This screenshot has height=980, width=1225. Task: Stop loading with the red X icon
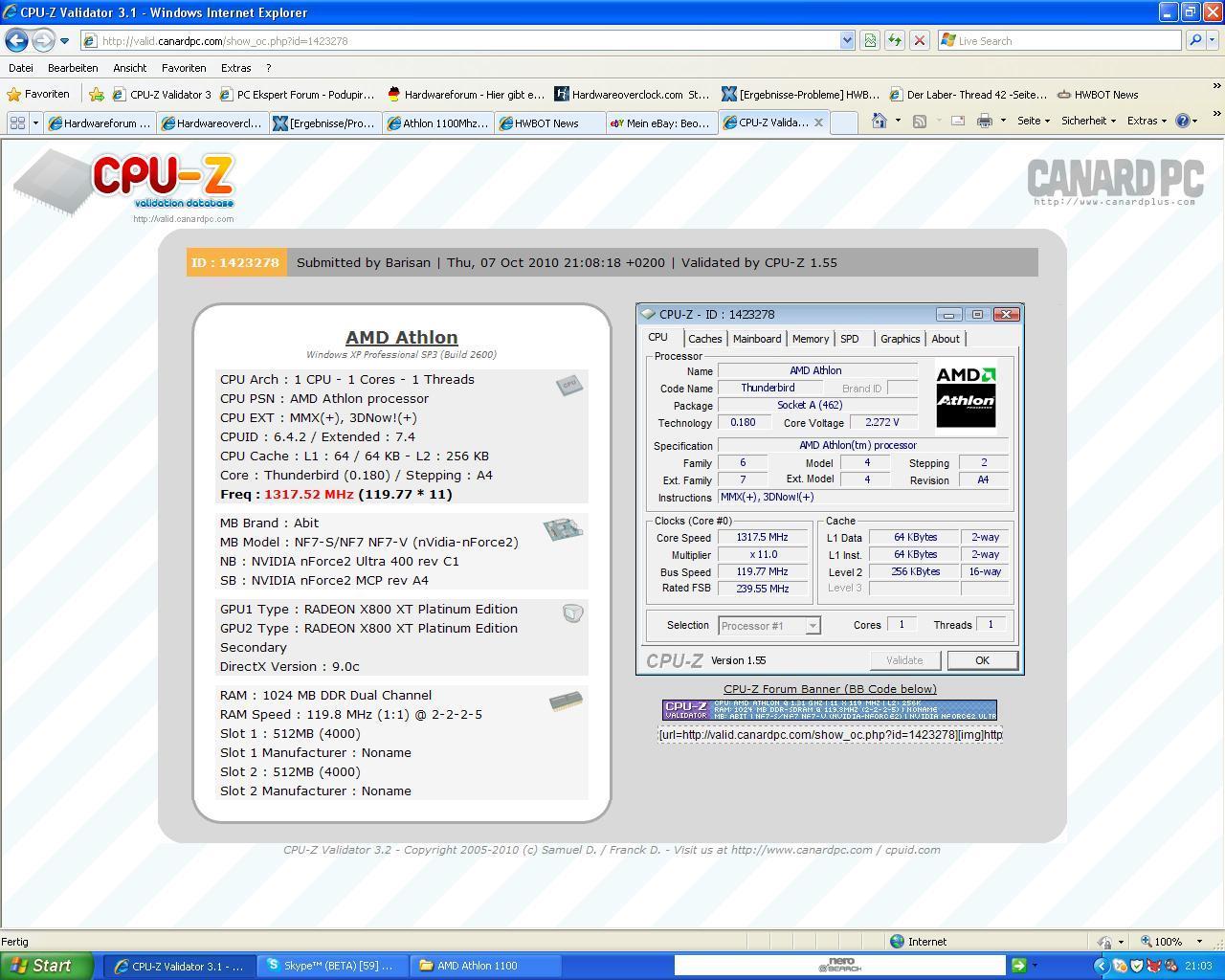(x=920, y=41)
